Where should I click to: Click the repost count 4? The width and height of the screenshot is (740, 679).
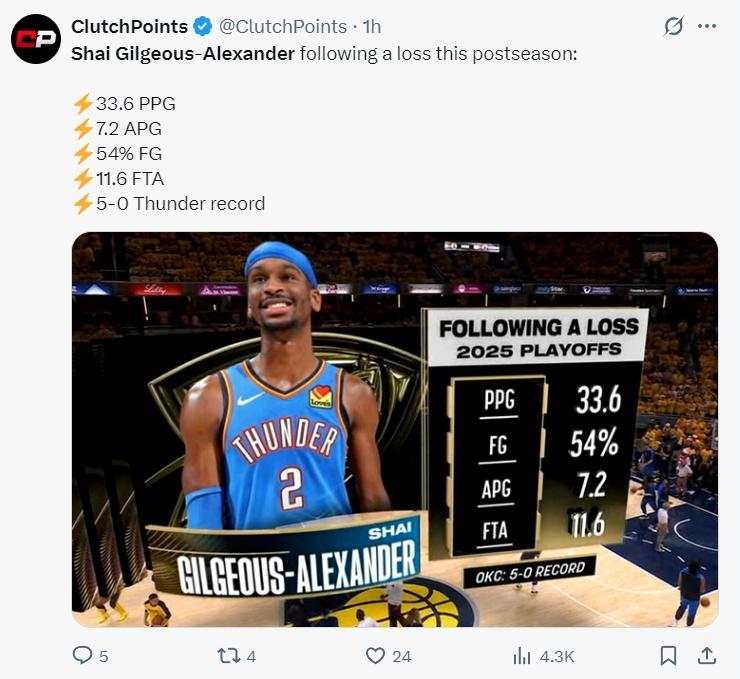tap(251, 657)
